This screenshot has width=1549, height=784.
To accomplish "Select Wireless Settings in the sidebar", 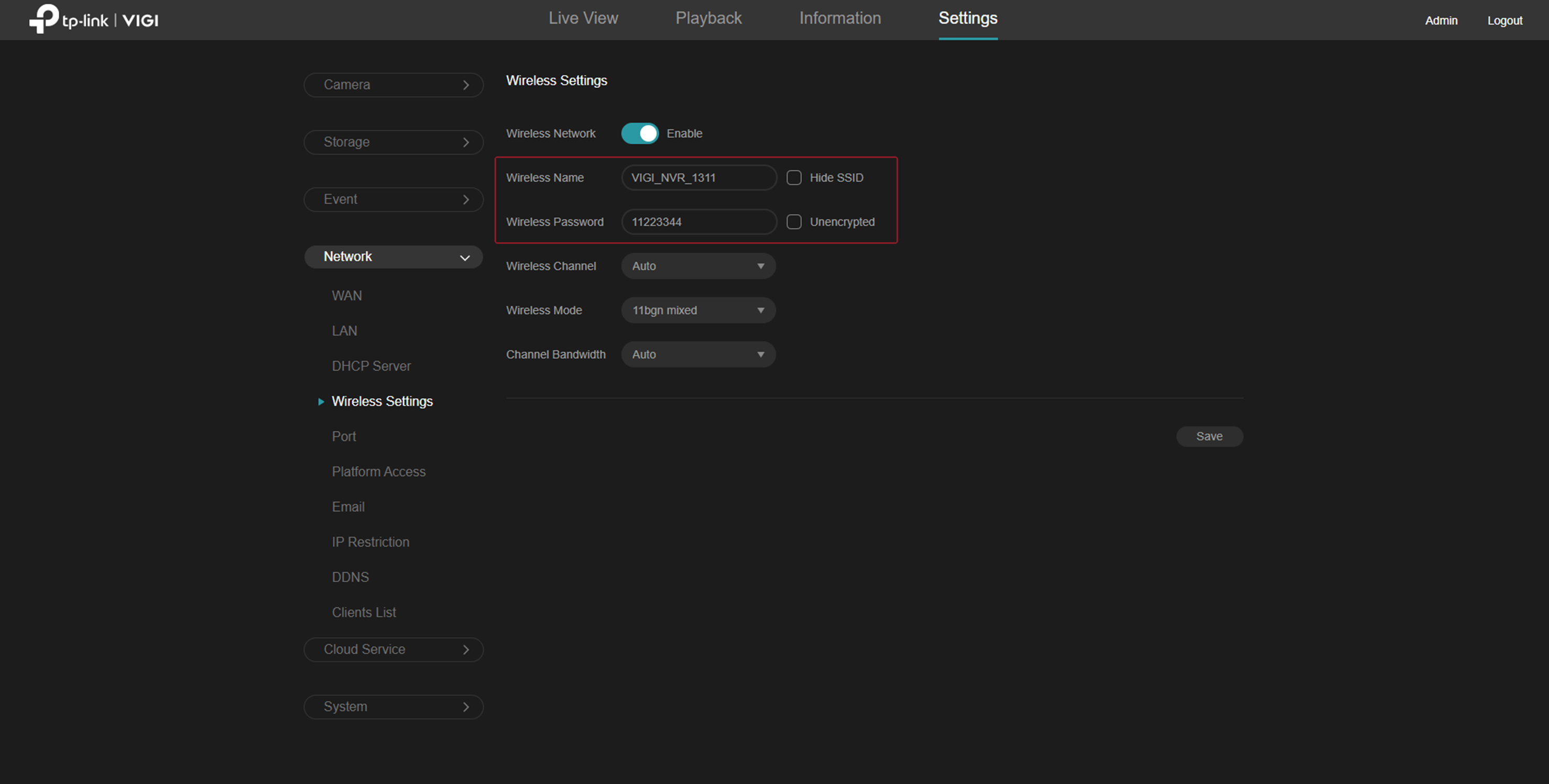I will 382,401.
